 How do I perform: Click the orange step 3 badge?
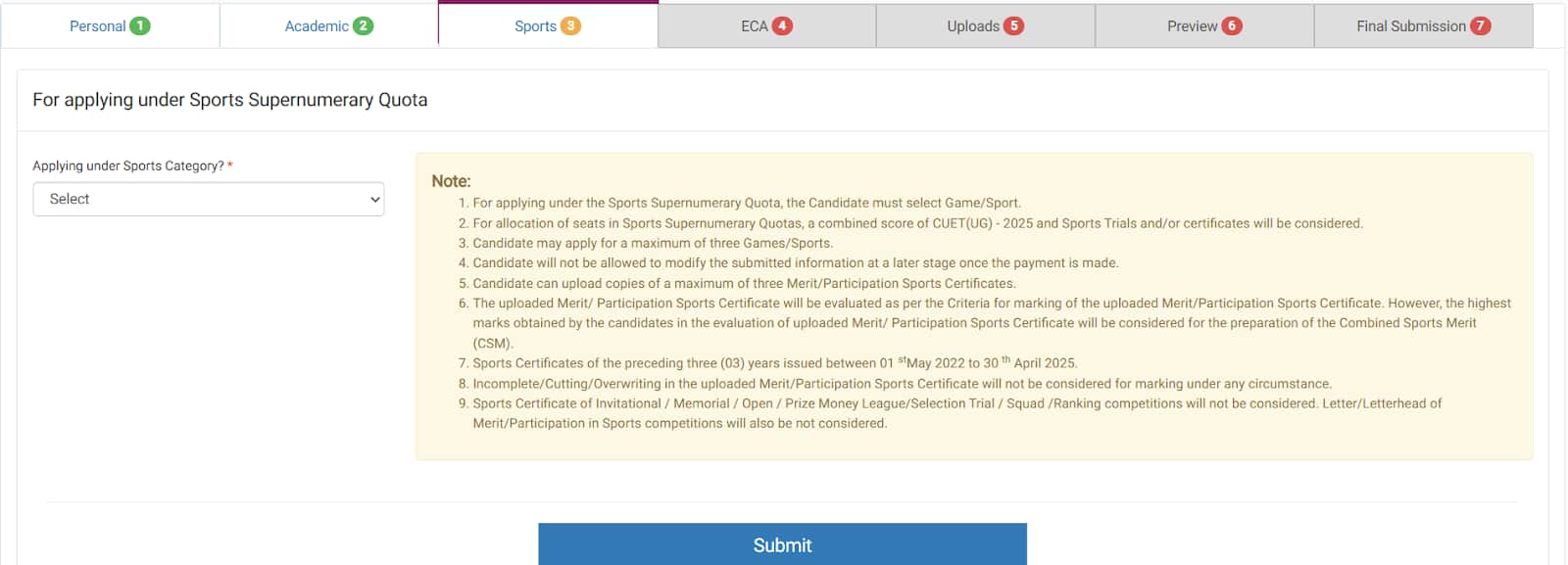(x=570, y=26)
